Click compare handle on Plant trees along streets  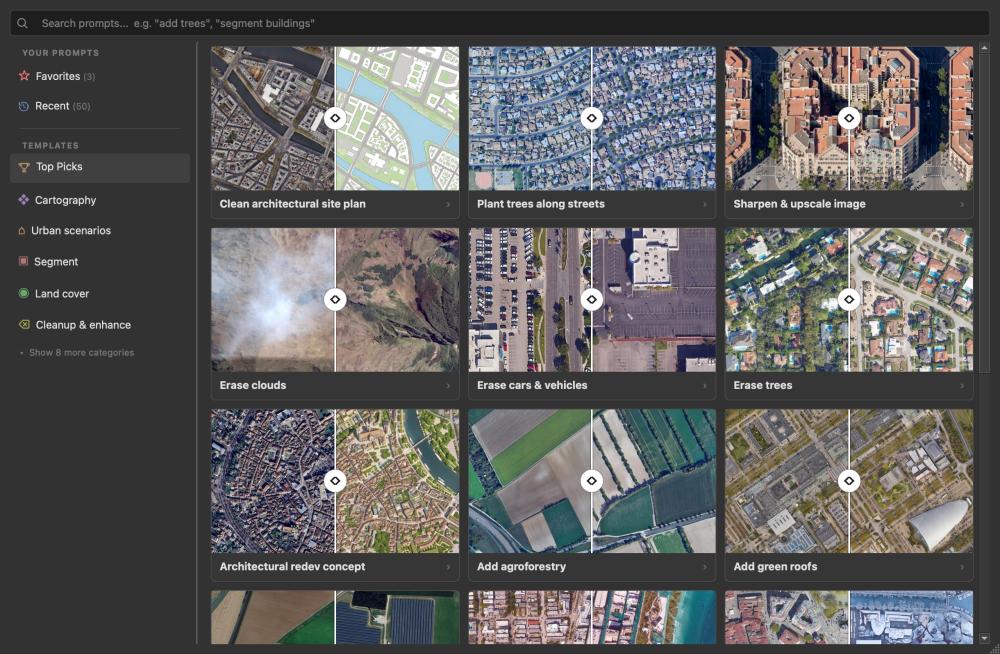(x=592, y=118)
